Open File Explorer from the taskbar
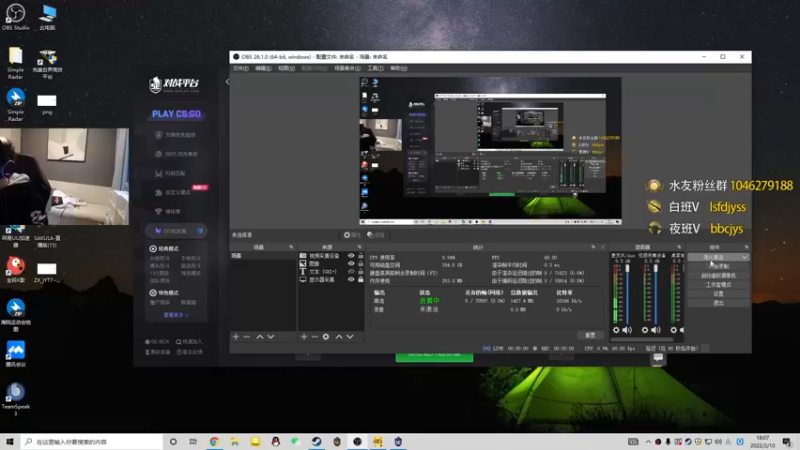 click(235, 442)
